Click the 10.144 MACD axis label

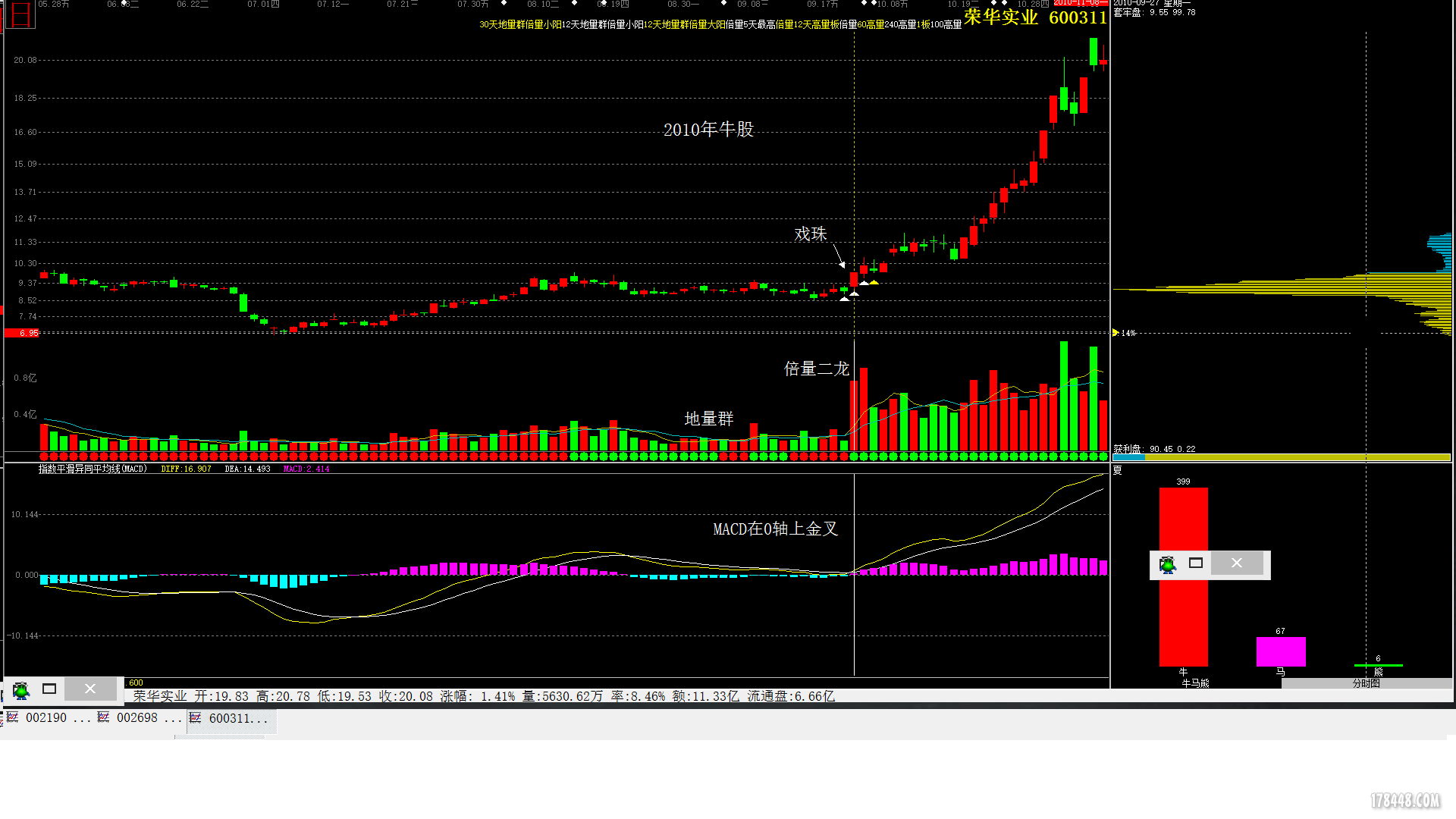click(x=24, y=514)
